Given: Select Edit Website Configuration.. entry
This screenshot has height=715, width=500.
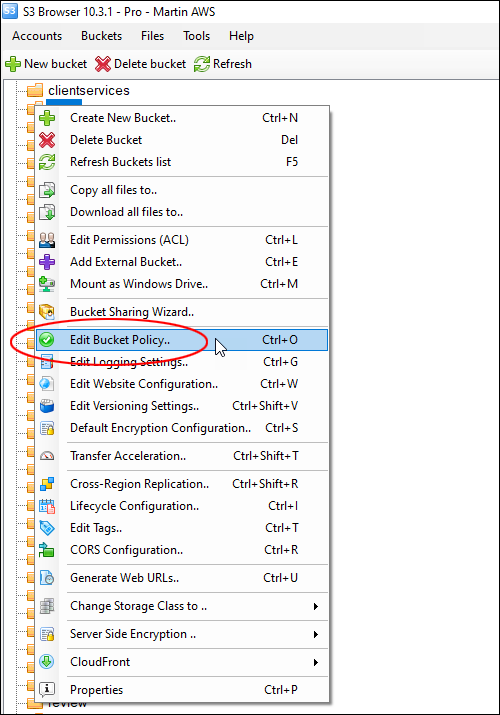Looking at the screenshot, I should point(182,384).
